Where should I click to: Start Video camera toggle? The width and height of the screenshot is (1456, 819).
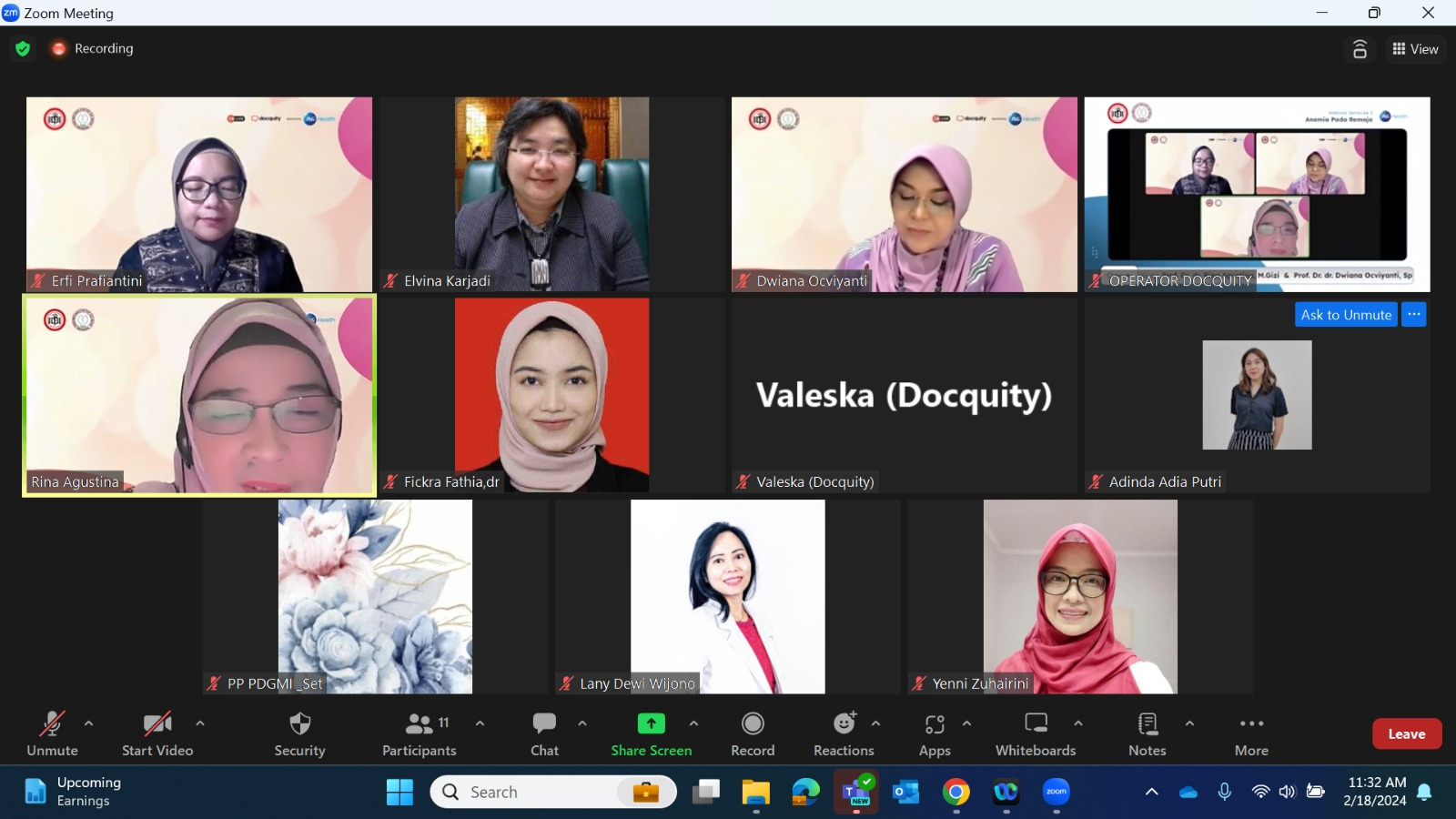click(157, 734)
